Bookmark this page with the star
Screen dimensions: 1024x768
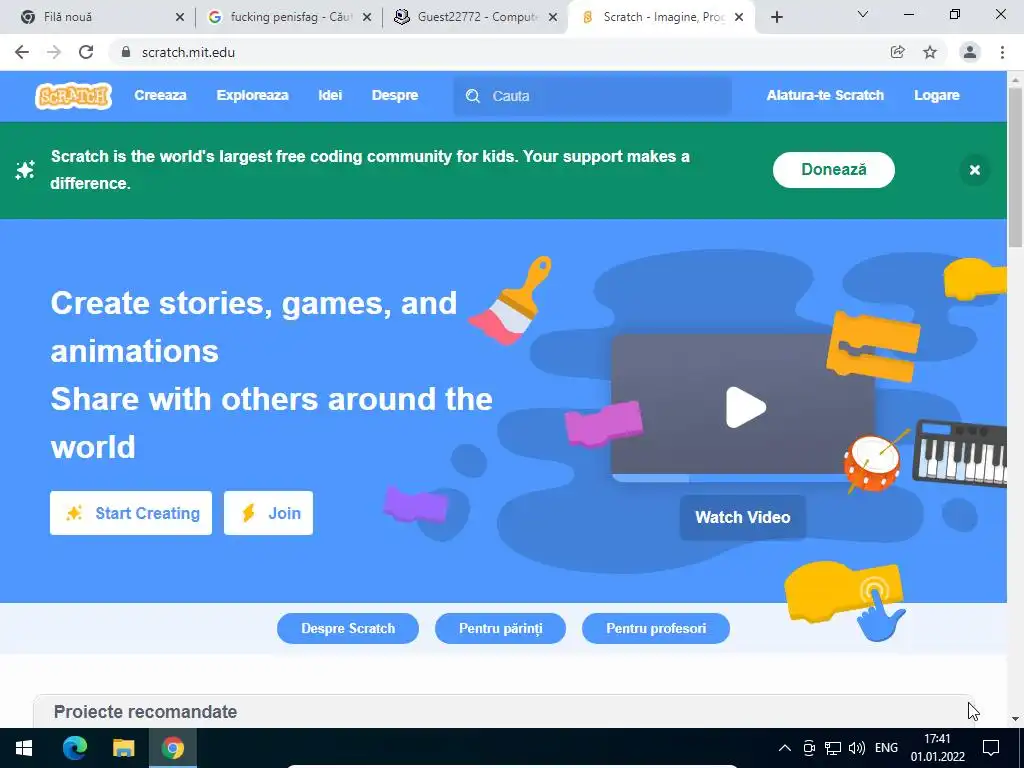pyautogui.click(x=930, y=52)
